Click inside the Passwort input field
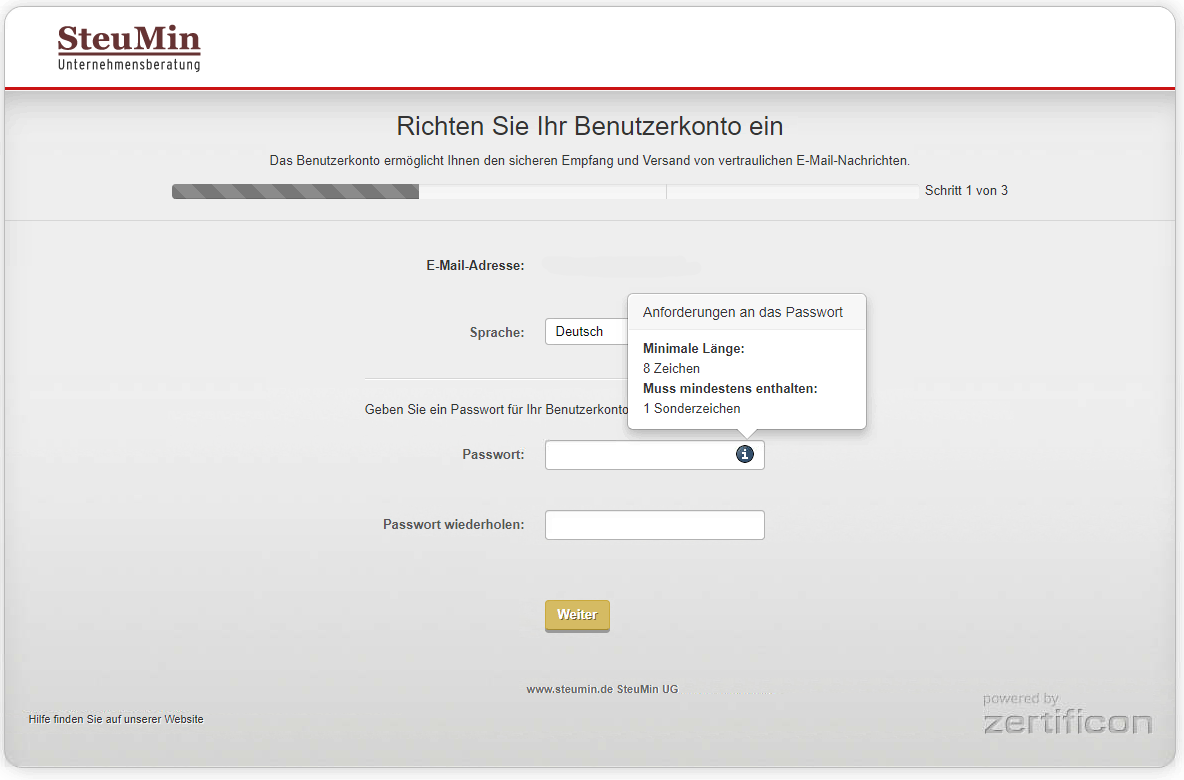The width and height of the screenshot is (1184, 780). pyautogui.click(x=640, y=454)
